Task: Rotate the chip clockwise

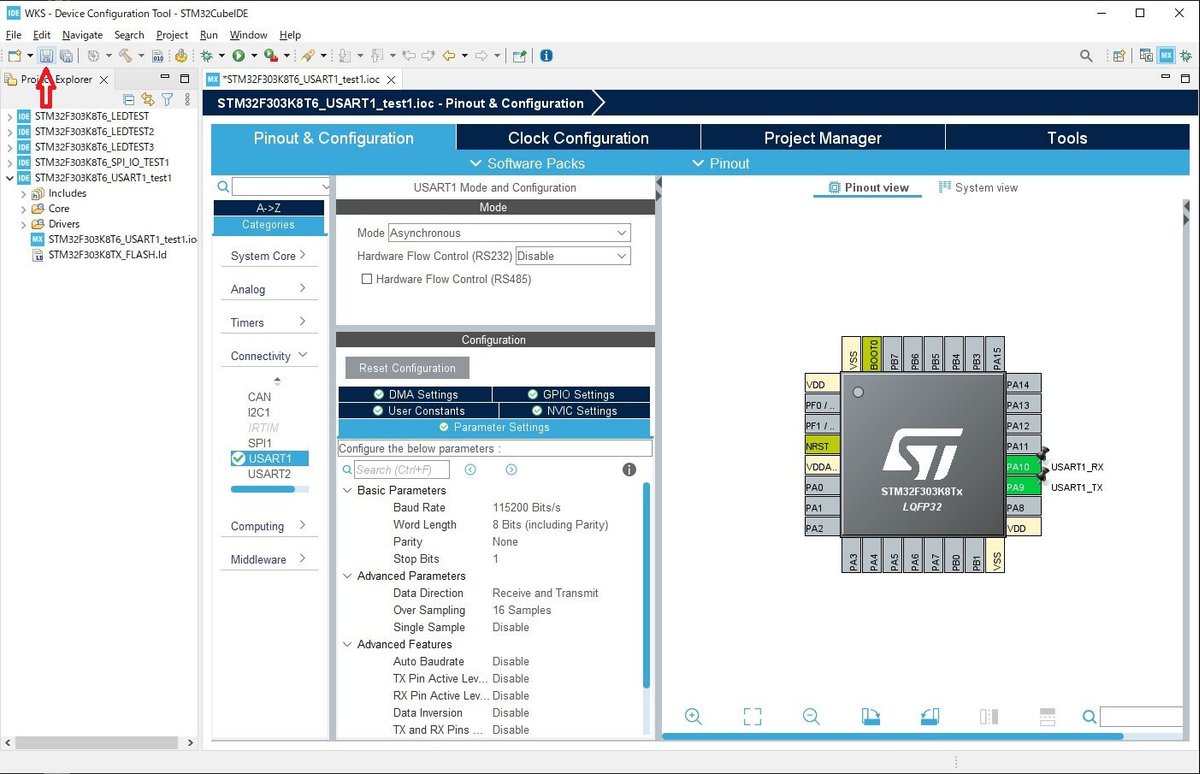Action: click(x=870, y=716)
